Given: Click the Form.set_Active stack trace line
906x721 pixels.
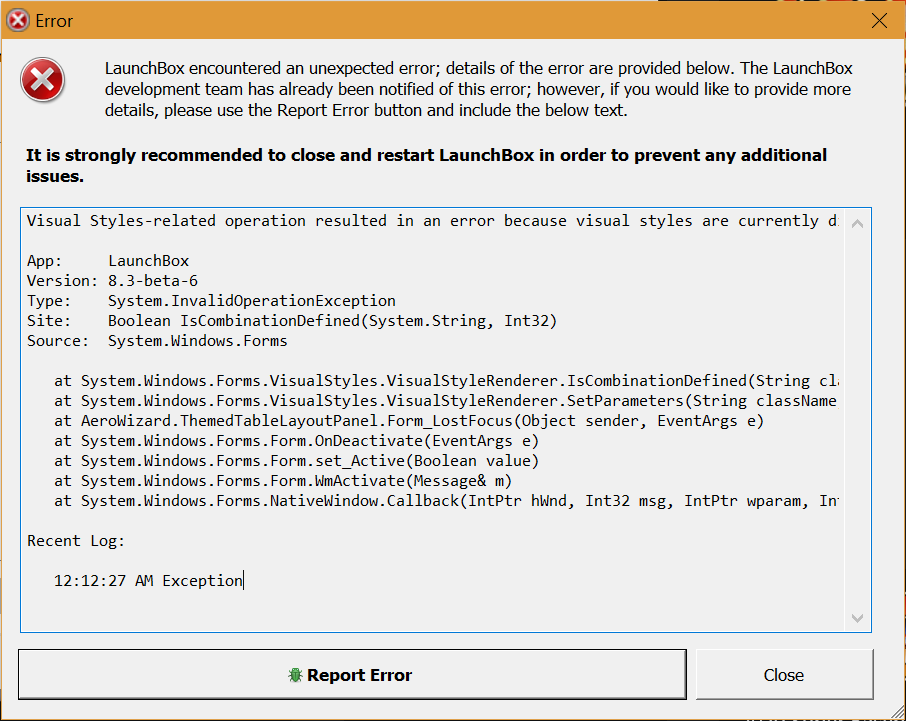Looking at the screenshot, I should point(296,461).
